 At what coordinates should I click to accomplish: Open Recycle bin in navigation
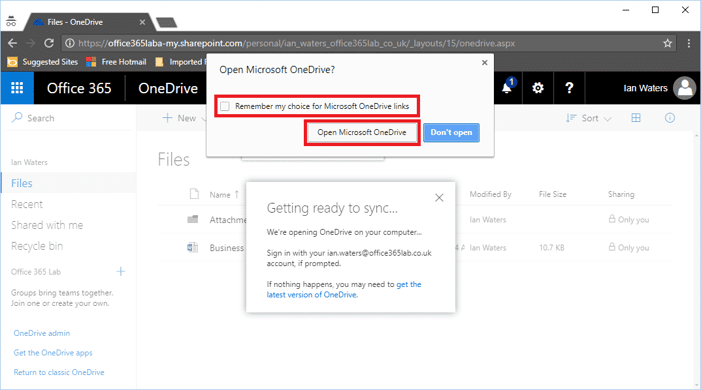coord(37,246)
